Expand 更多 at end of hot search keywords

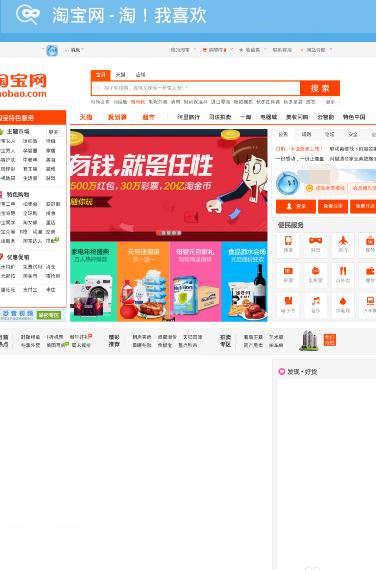331,102
